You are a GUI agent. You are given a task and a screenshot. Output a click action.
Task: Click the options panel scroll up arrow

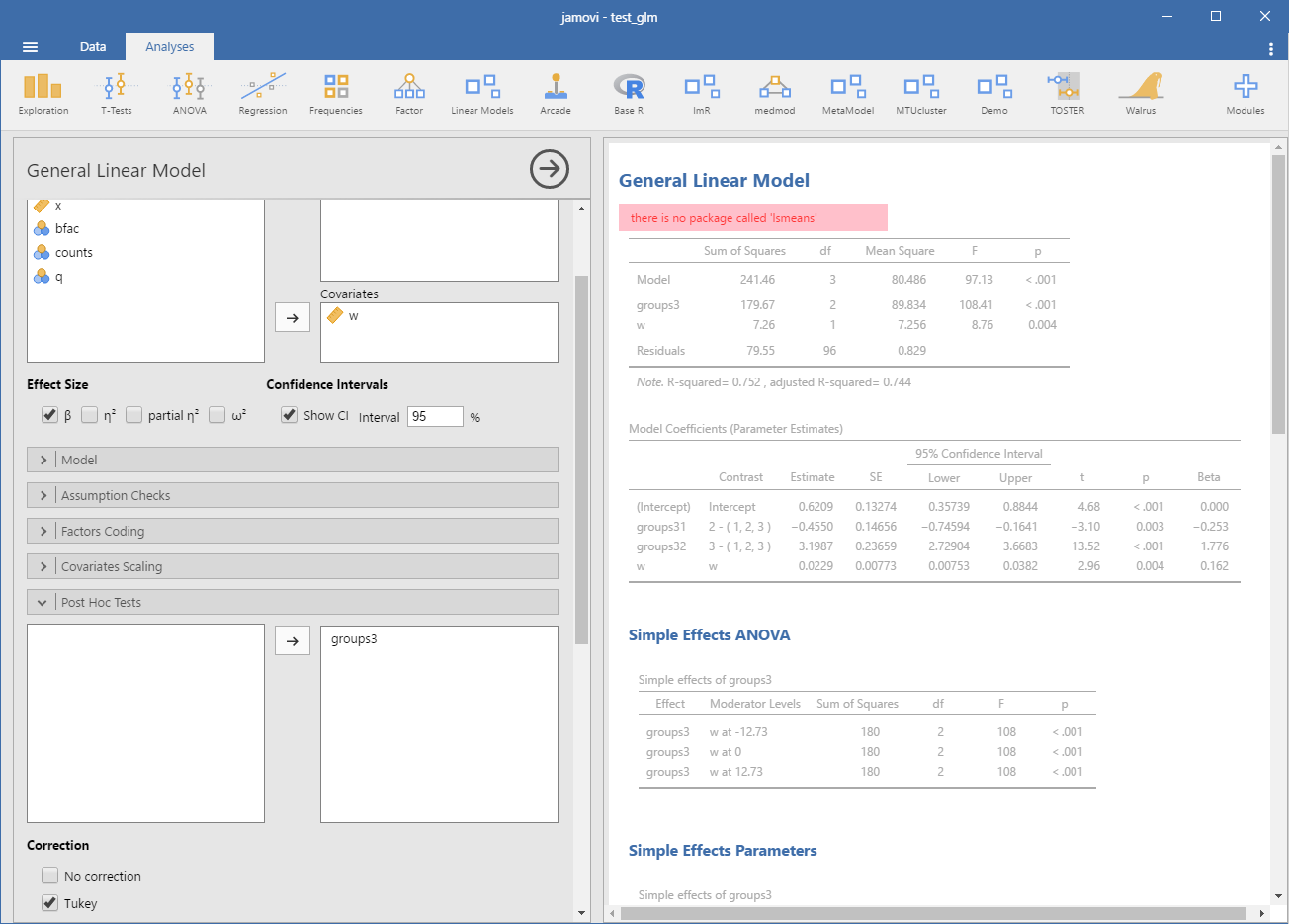coord(581,209)
